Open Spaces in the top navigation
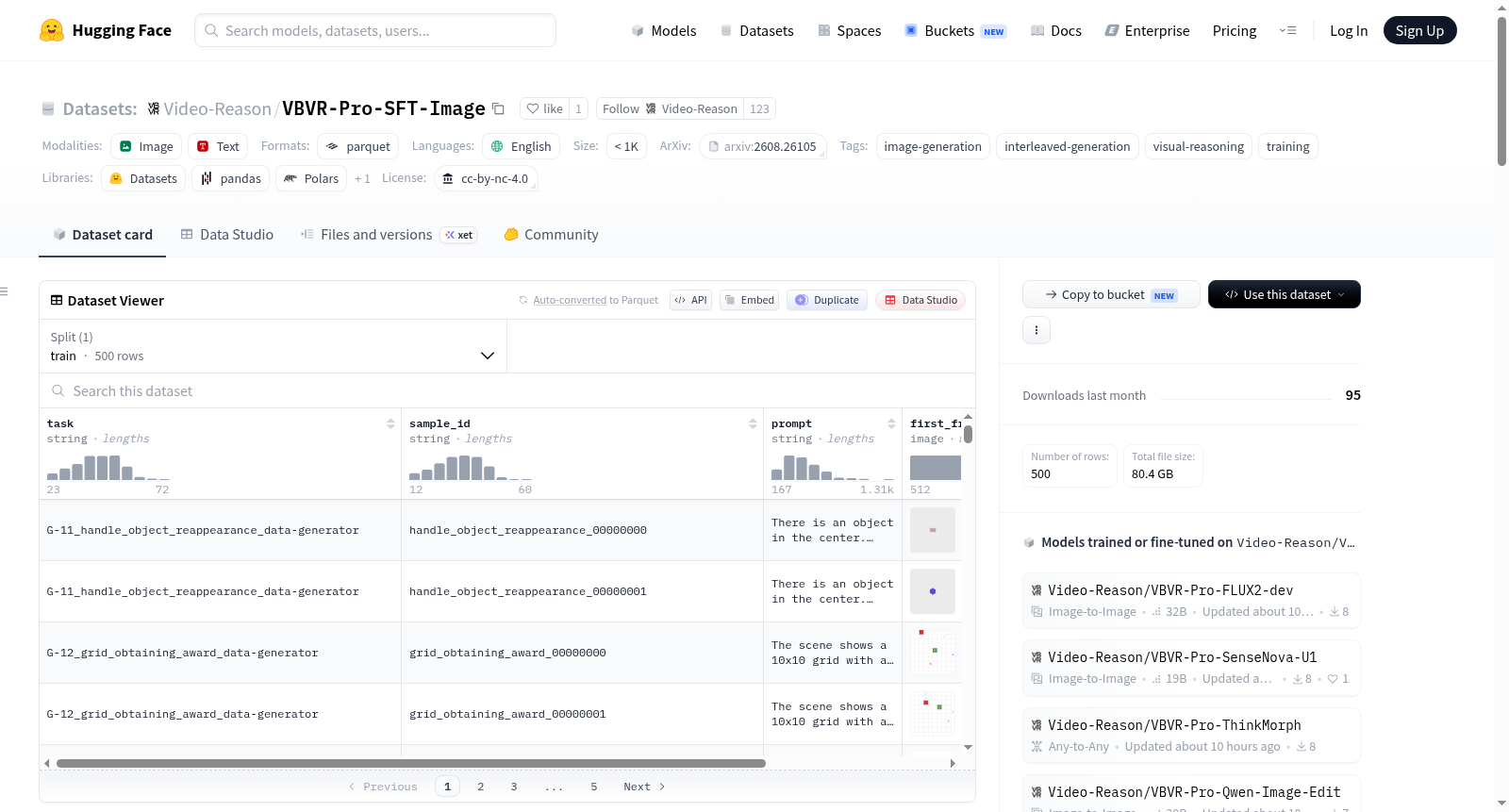Image resolution: width=1509 pixels, height=812 pixels. coord(849,30)
